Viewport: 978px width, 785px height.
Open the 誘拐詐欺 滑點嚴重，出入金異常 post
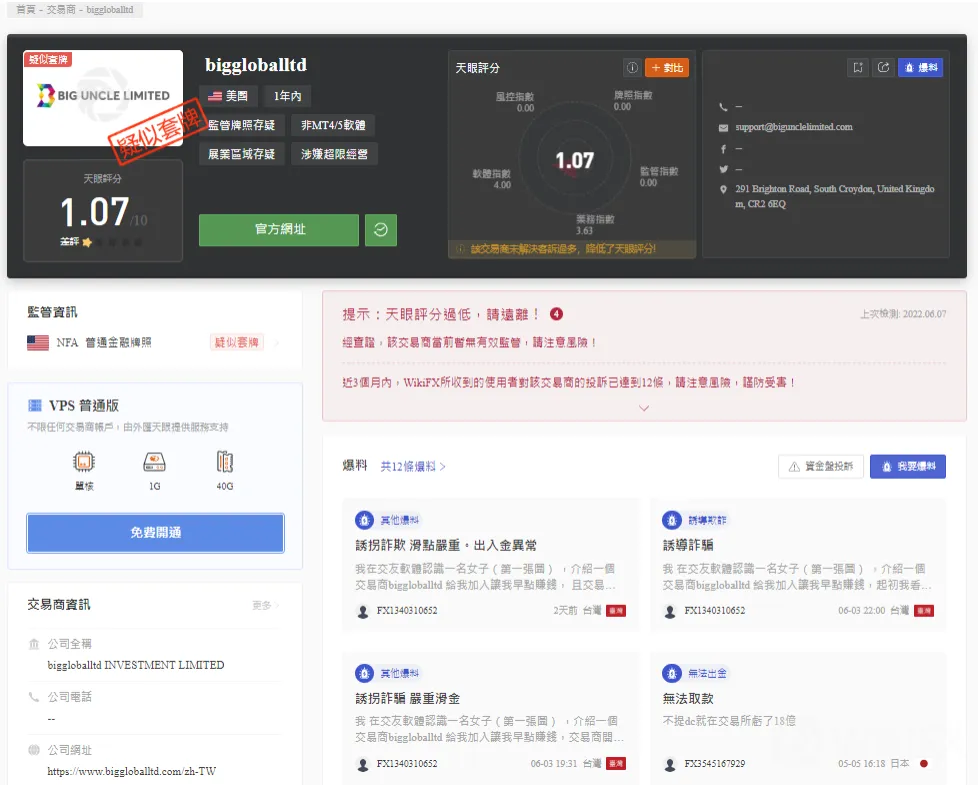coord(446,546)
